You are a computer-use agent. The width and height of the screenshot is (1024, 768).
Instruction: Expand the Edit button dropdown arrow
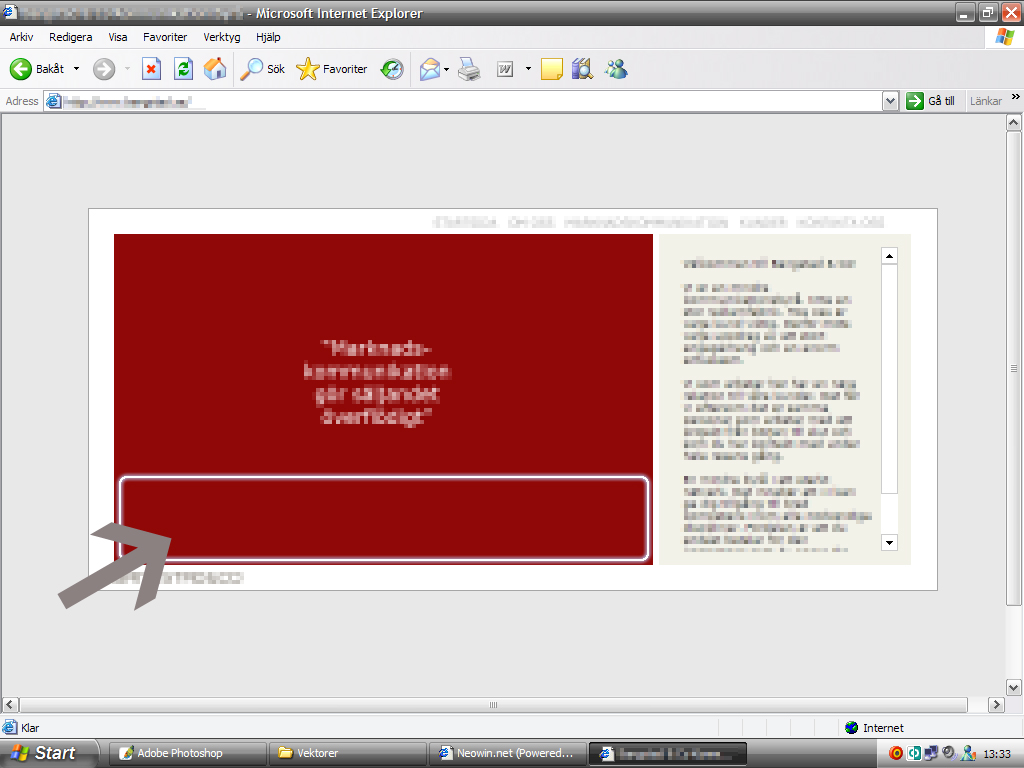pos(528,69)
